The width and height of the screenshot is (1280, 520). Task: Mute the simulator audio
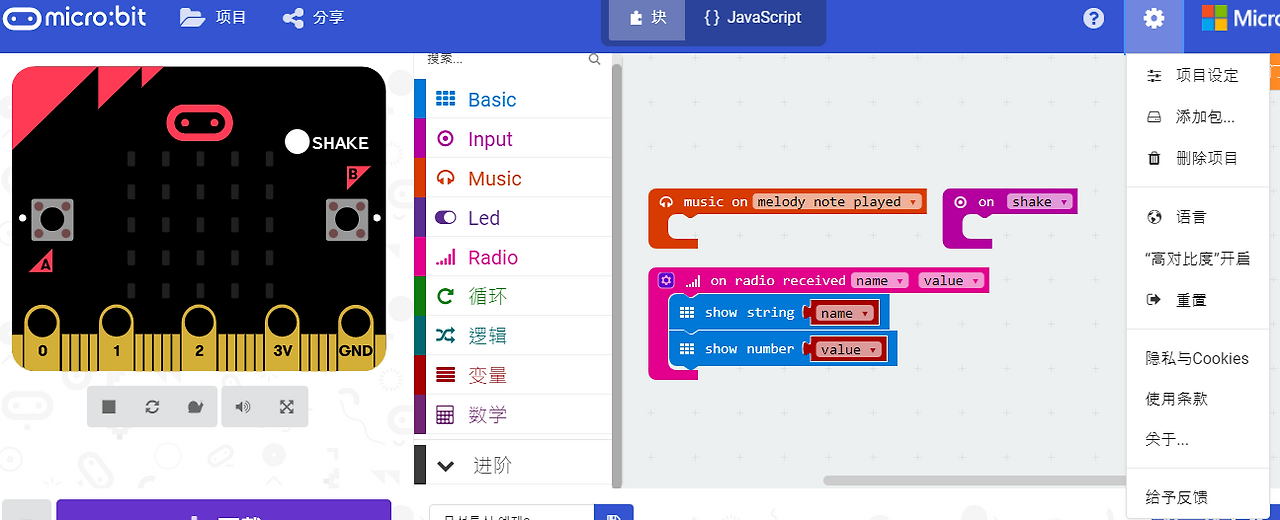coord(243,407)
